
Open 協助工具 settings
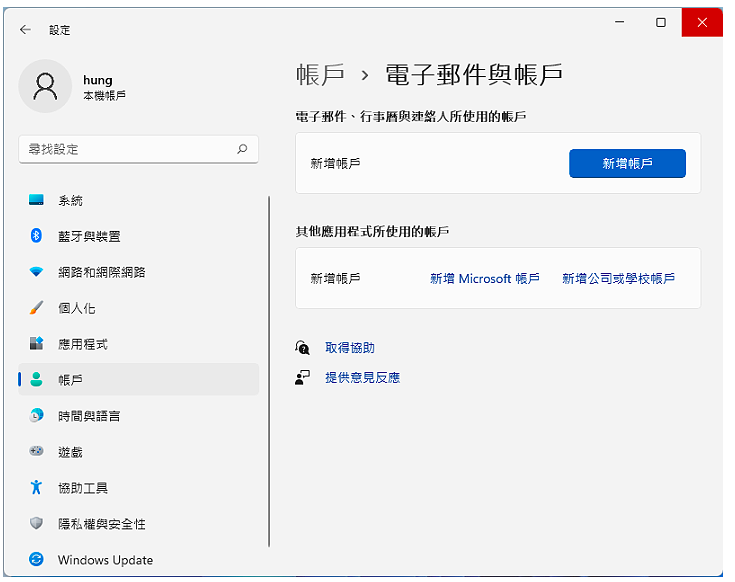click(x=139, y=487)
